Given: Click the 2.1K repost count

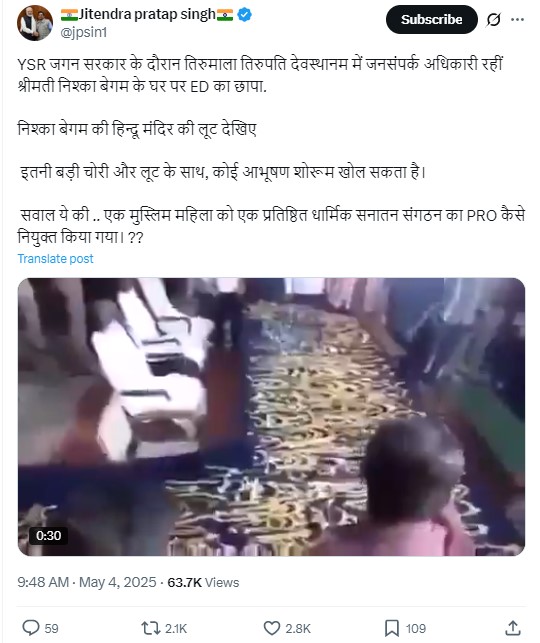Looking at the screenshot, I should pyautogui.click(x=176, y=628).
